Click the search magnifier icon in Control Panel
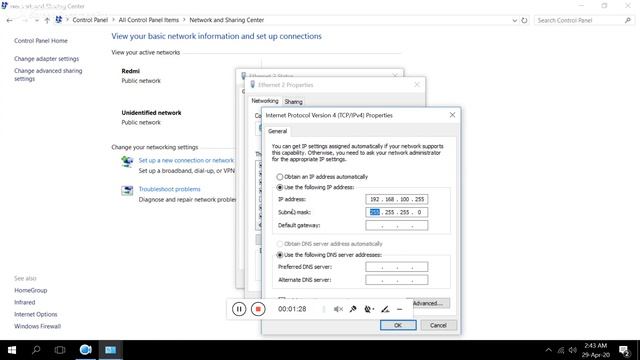 coord(628,20)
